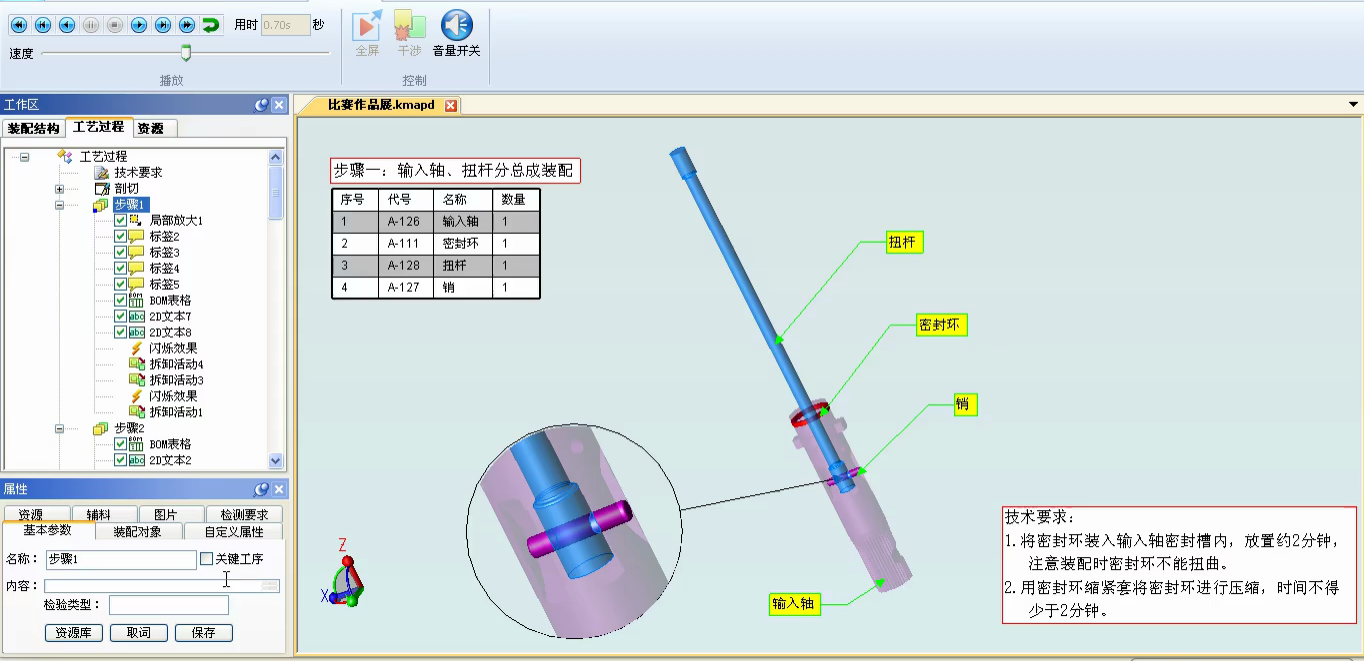Click the 资源库 button
1364x662 pixels.
[74, 633]
